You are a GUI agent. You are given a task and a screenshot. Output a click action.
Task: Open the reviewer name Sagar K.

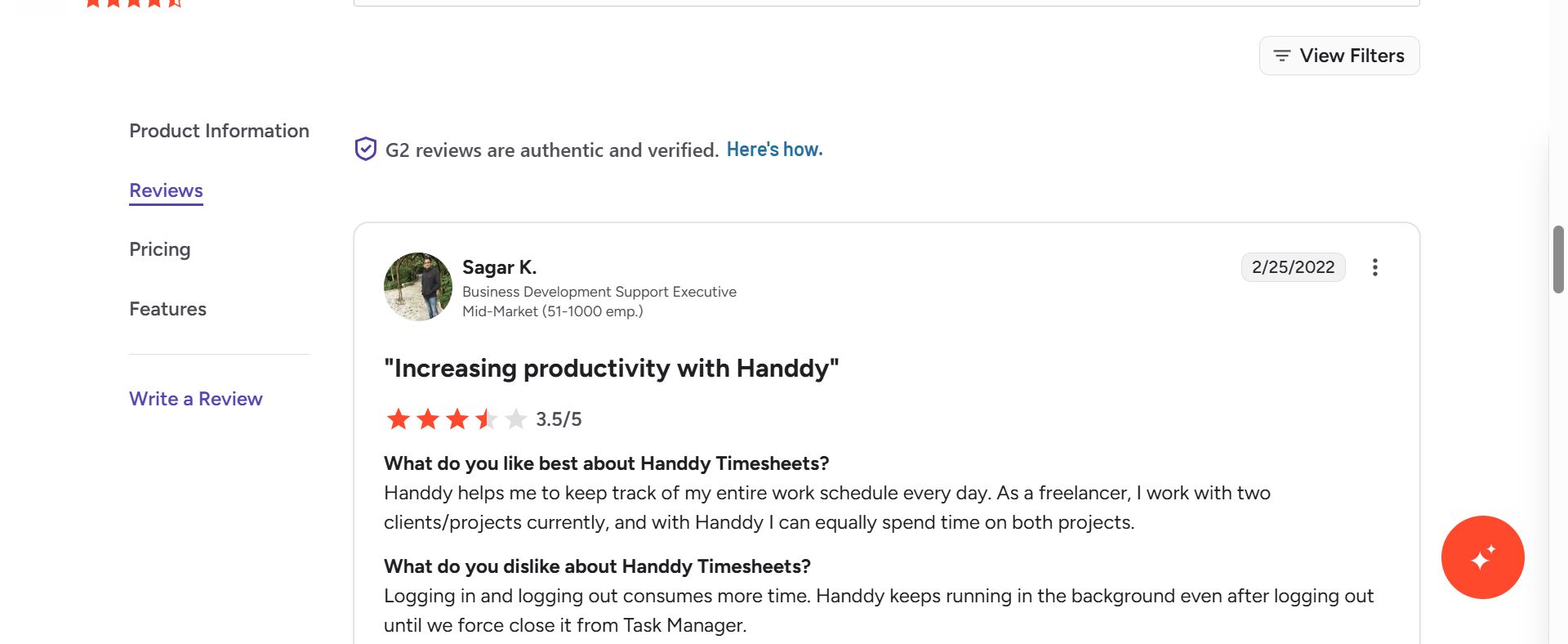click(499, 267)
